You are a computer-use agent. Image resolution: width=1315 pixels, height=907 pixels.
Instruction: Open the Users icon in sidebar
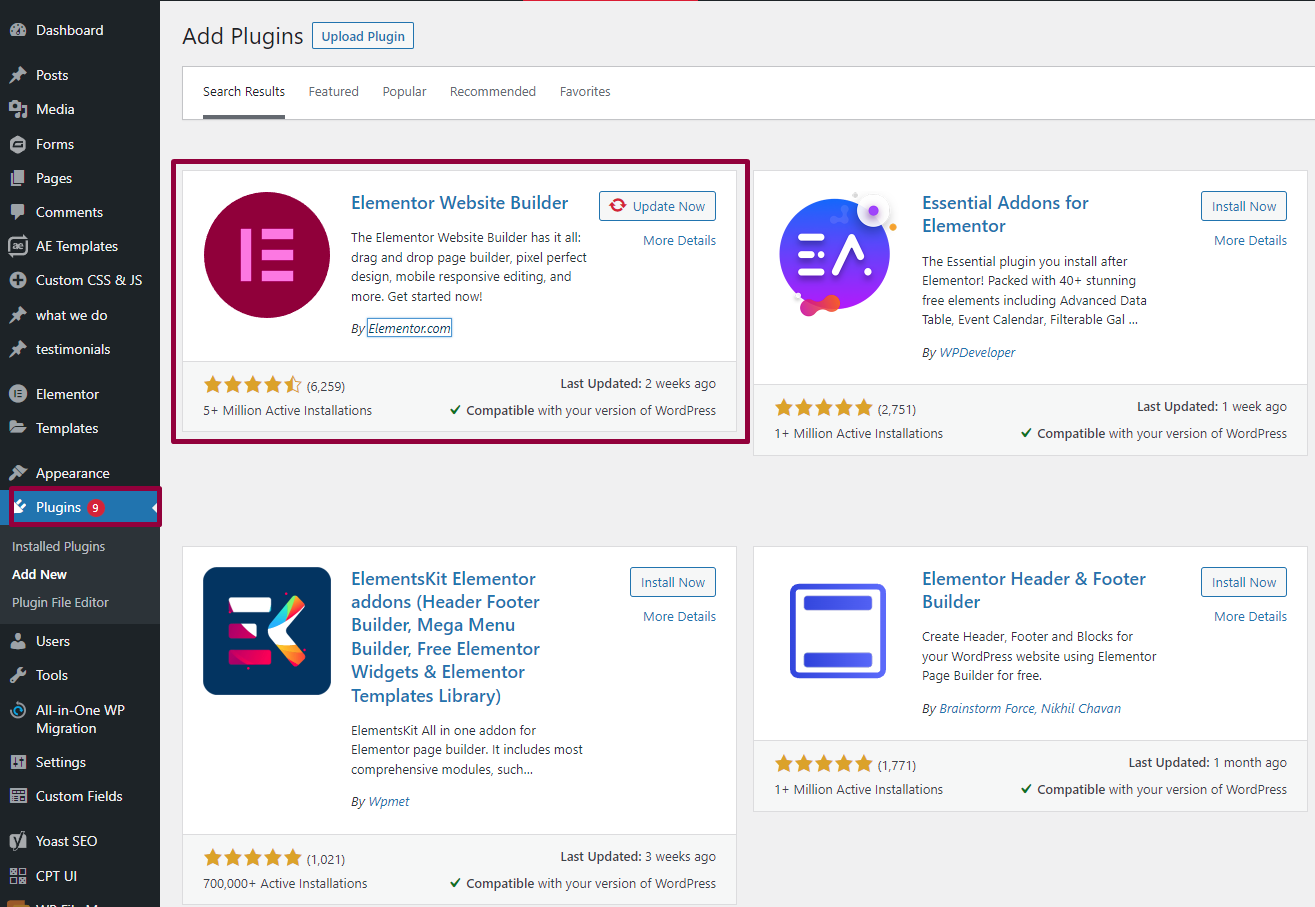click(x=18, y=641)
